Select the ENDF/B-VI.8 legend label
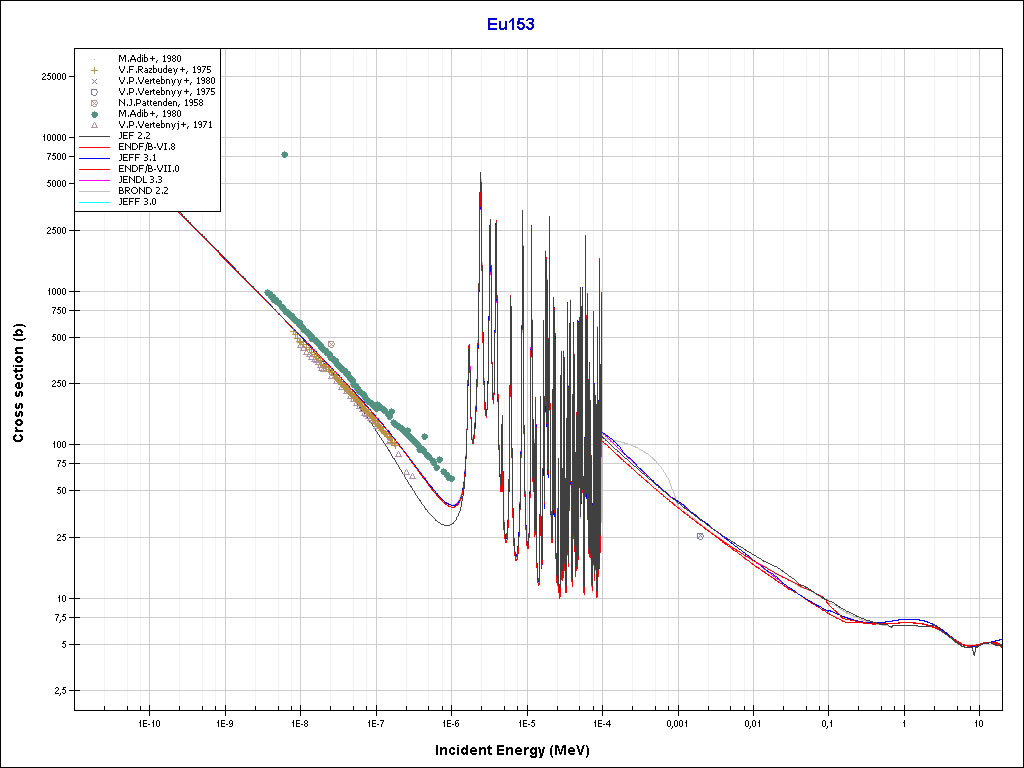The image size is (1024, 768). 148,147
